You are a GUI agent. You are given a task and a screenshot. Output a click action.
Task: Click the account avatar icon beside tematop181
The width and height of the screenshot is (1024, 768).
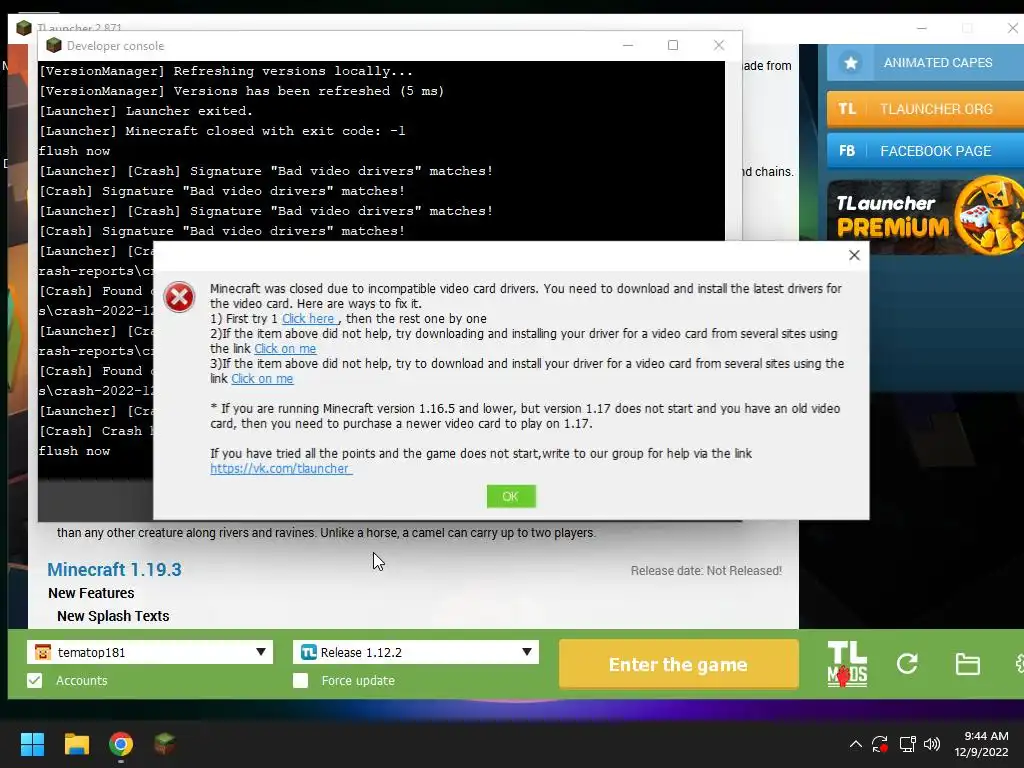point(43,652)
